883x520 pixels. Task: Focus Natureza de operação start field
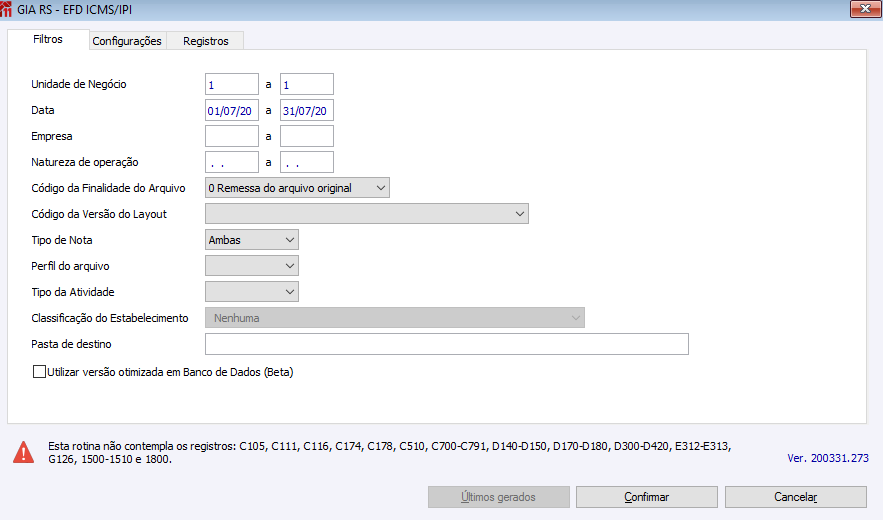(x=231, y=162)
